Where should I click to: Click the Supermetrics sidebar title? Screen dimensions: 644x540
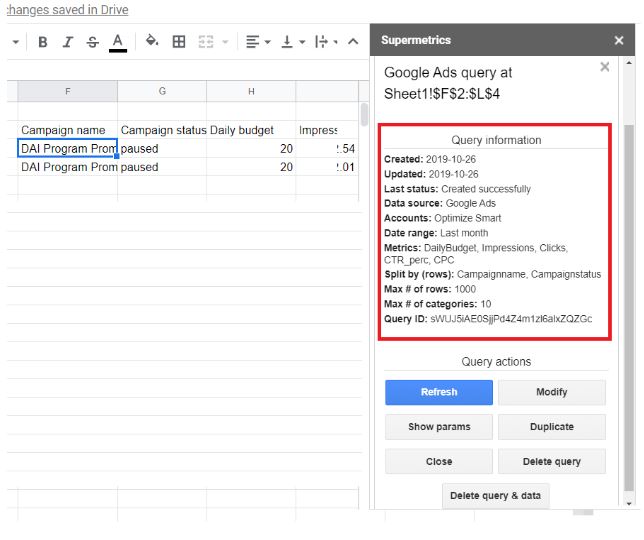click(x=416, y=40)
